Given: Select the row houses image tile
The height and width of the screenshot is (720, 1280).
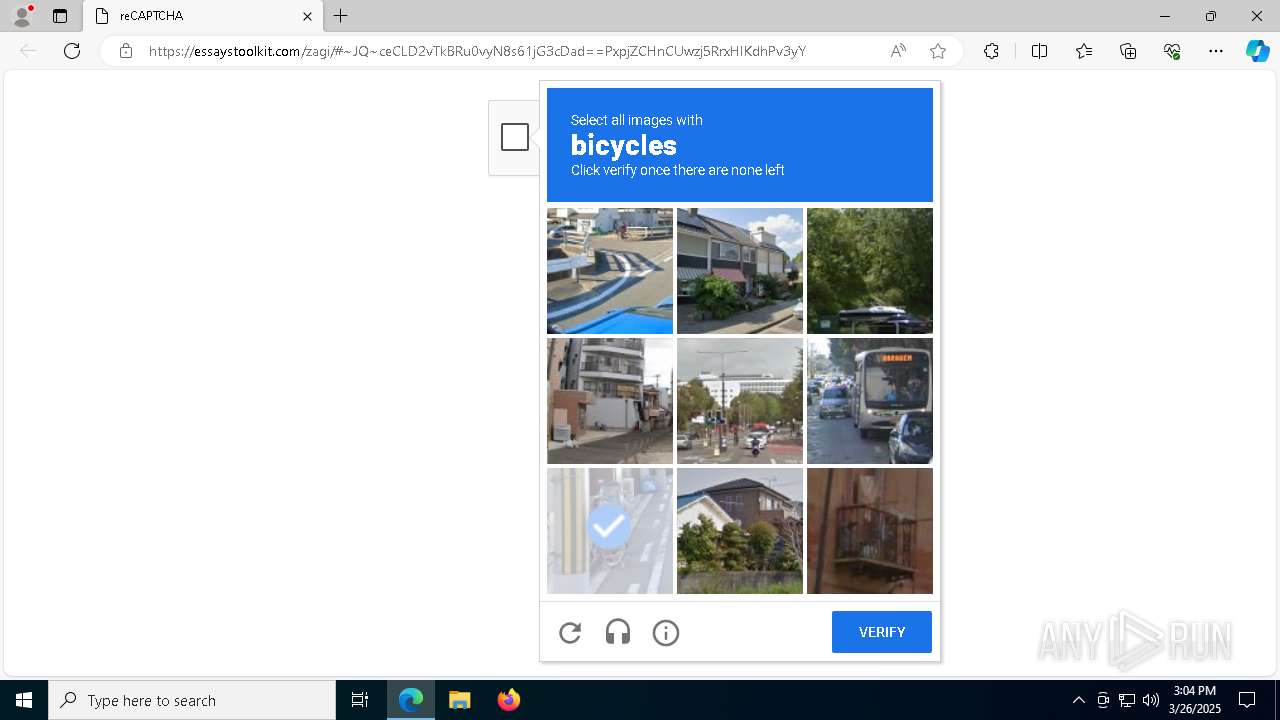Looking at the screenshot, I should click(740, 271).
